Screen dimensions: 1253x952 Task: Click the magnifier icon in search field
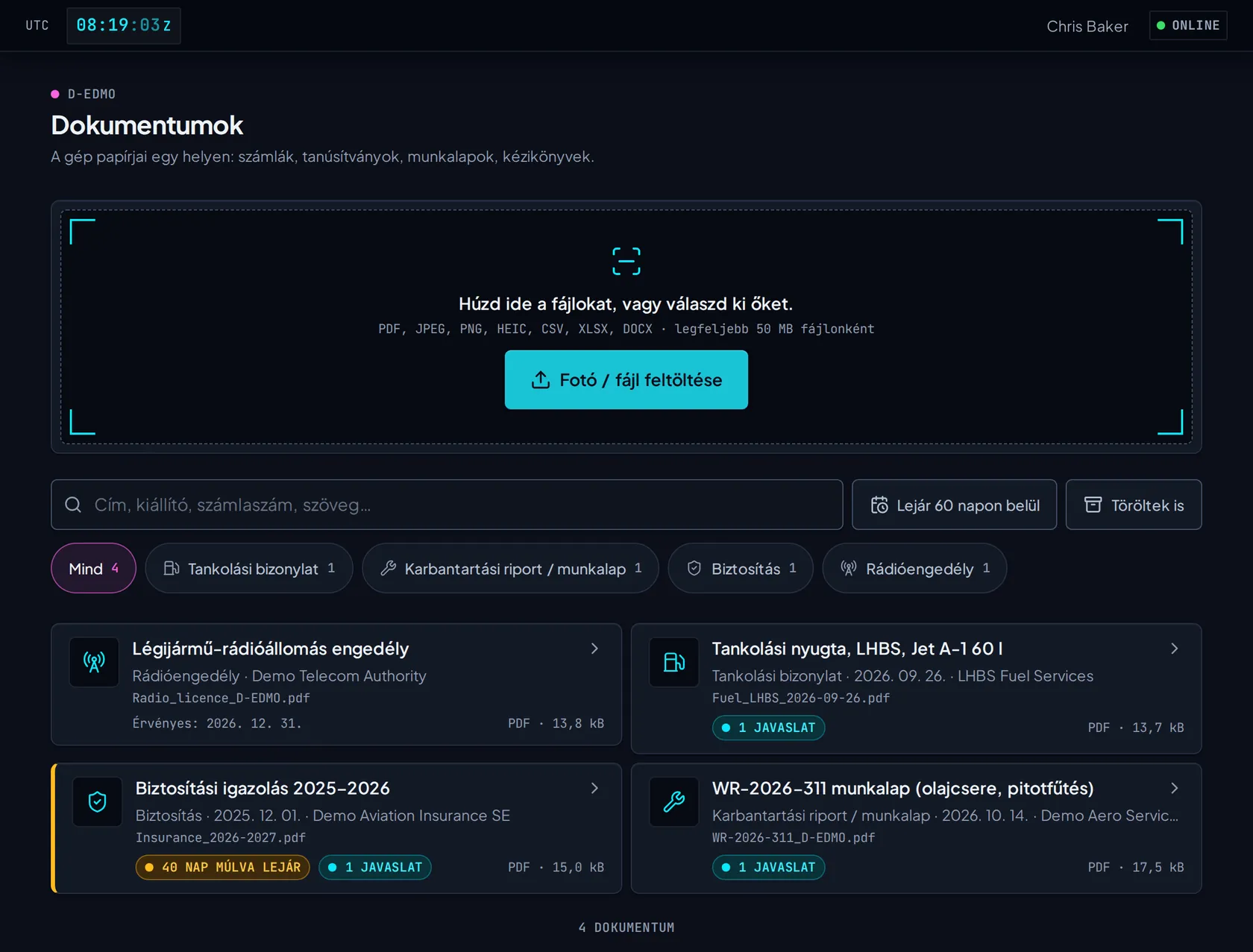pos(73,505)
